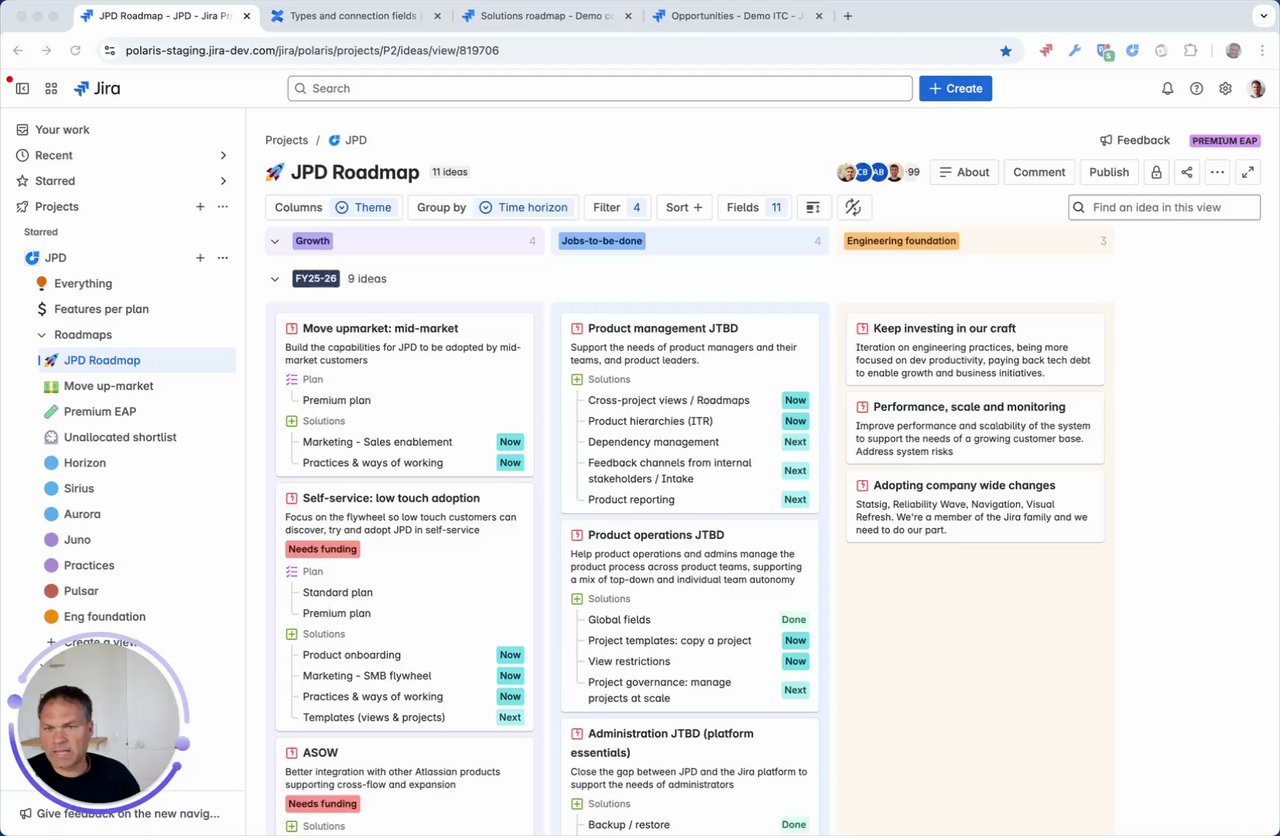Open notifications bell
1280x836 pixels.
[x=1167, y=88]
